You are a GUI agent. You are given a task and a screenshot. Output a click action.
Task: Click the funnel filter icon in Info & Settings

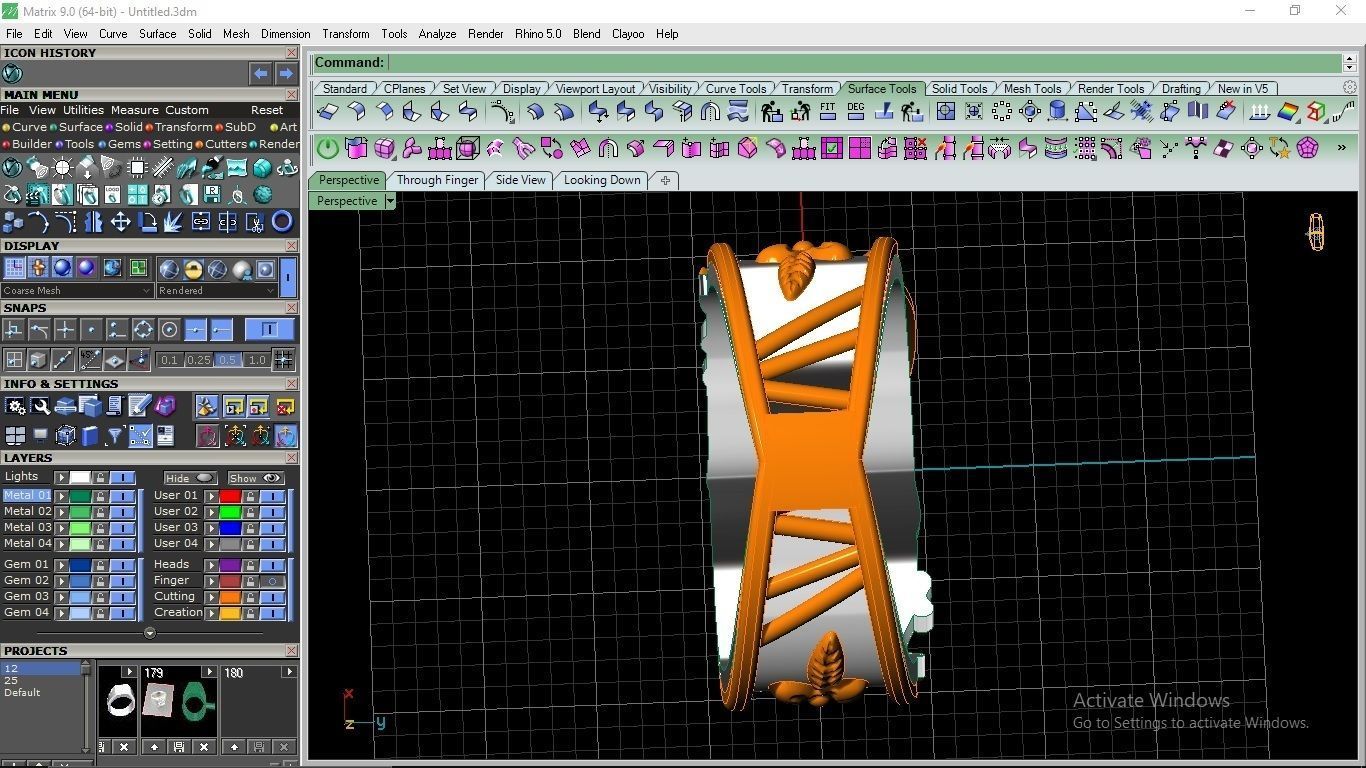115,435
